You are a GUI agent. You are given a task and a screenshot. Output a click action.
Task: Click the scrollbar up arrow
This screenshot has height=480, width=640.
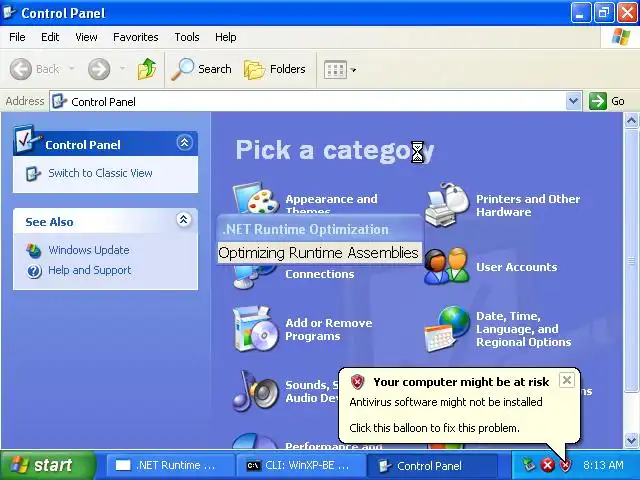click(631, 121)
